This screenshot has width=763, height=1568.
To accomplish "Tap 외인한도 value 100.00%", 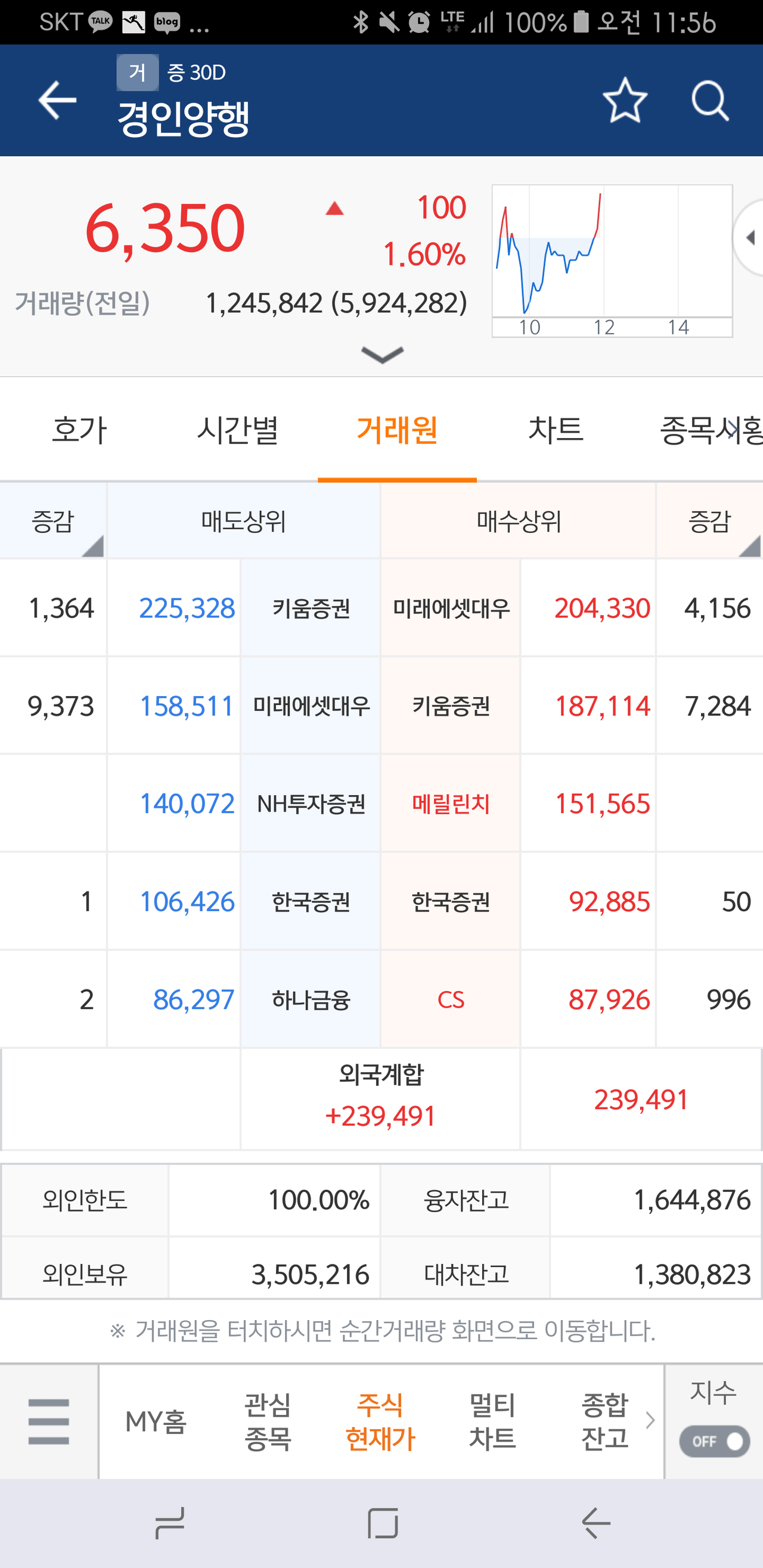I will (318, 1200).
